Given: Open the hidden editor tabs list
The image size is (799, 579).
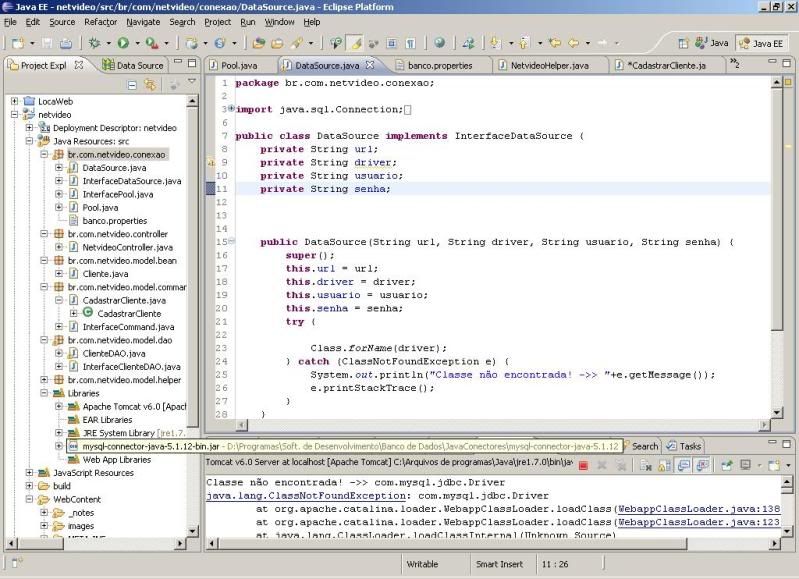Looking at the screenshot, I should [736, 65].
